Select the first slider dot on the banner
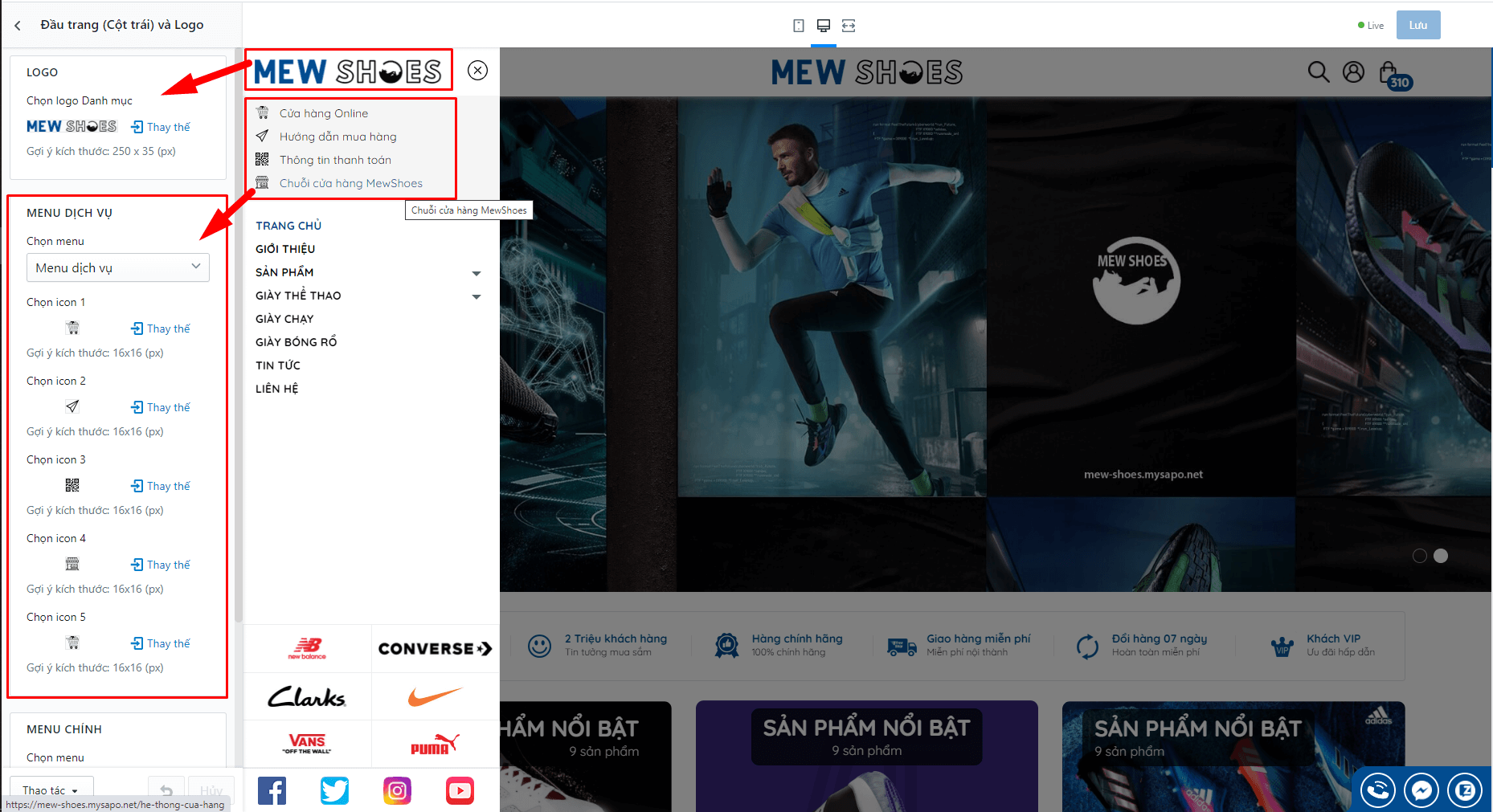Image resolution: width=1493 pixels, height=812 pixels. pyautogui.click(x=1420, y=556)
